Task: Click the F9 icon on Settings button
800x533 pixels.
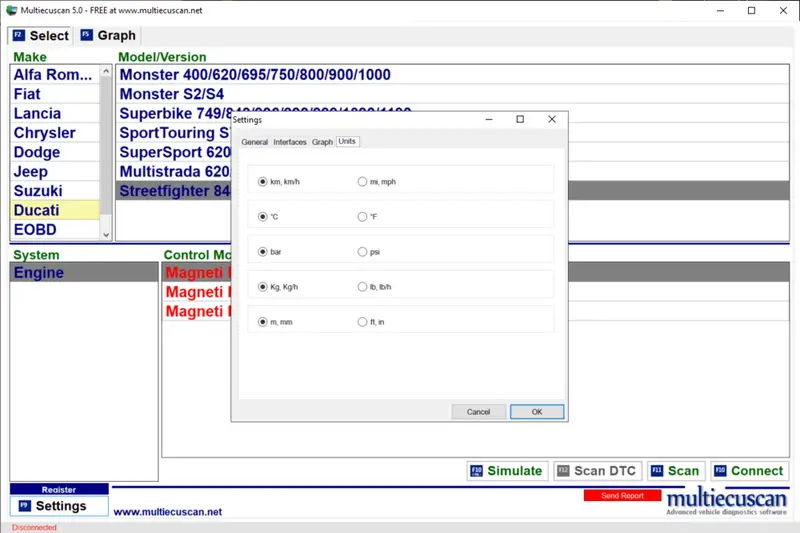Action: (24, 505)
